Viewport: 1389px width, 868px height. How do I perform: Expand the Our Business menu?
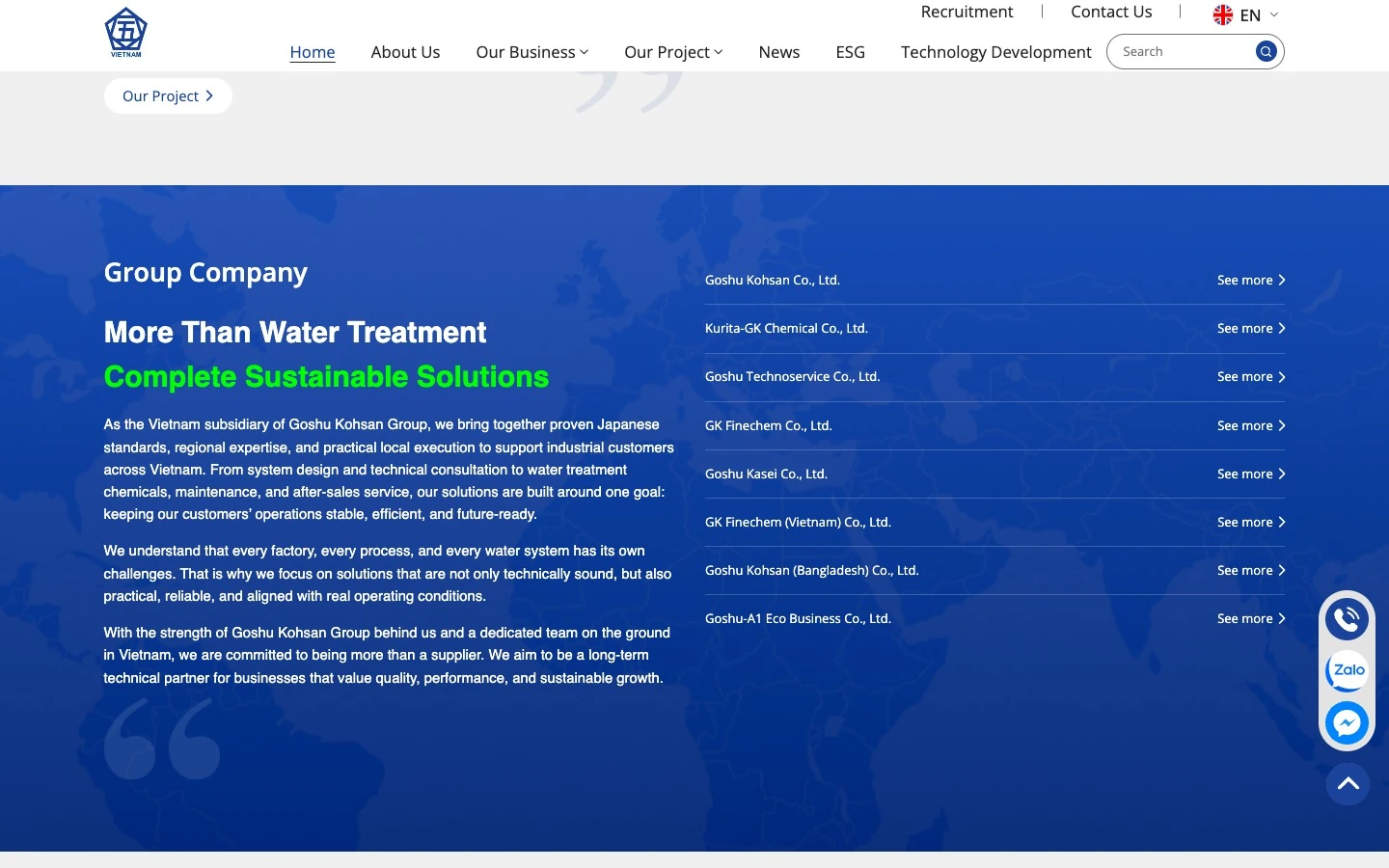(x=531, y=52)
